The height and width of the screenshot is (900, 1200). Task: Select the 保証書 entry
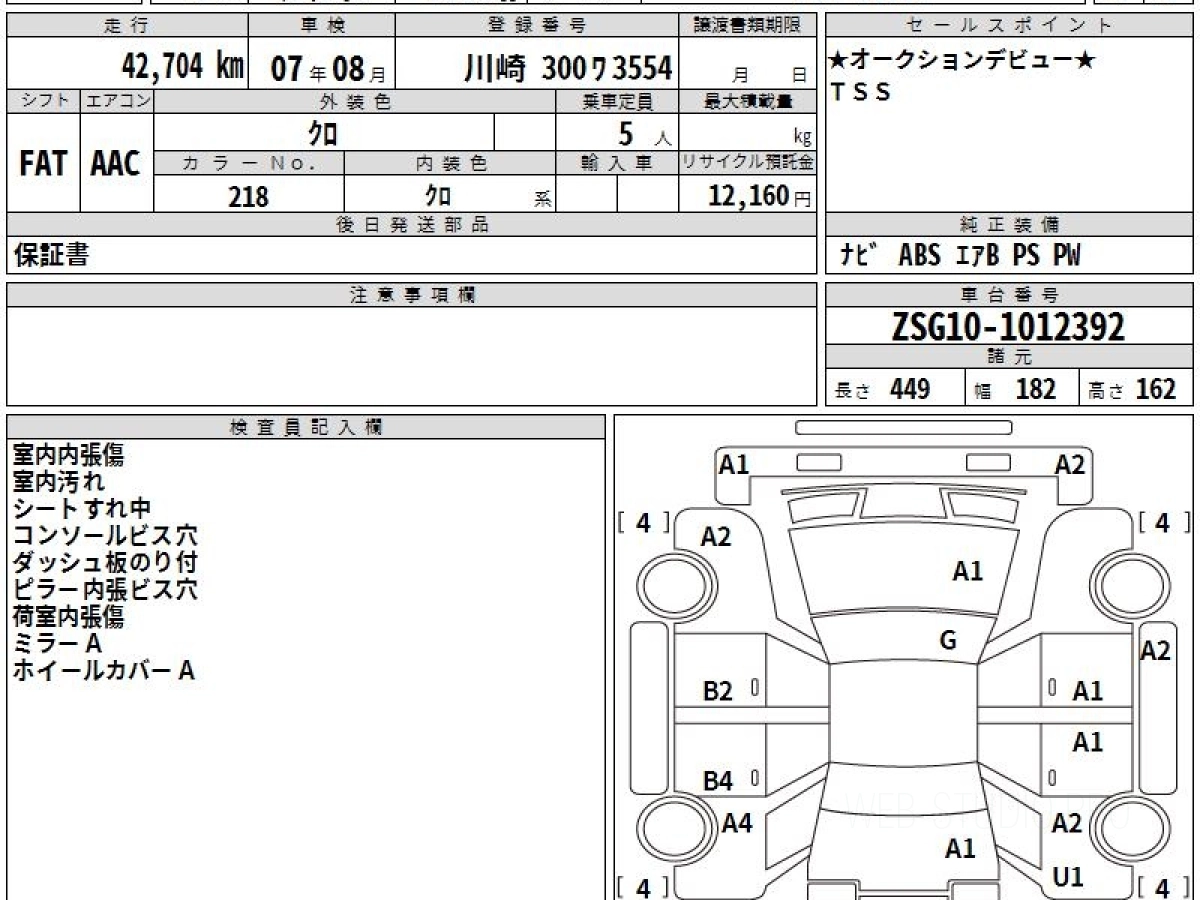(51, 255)
